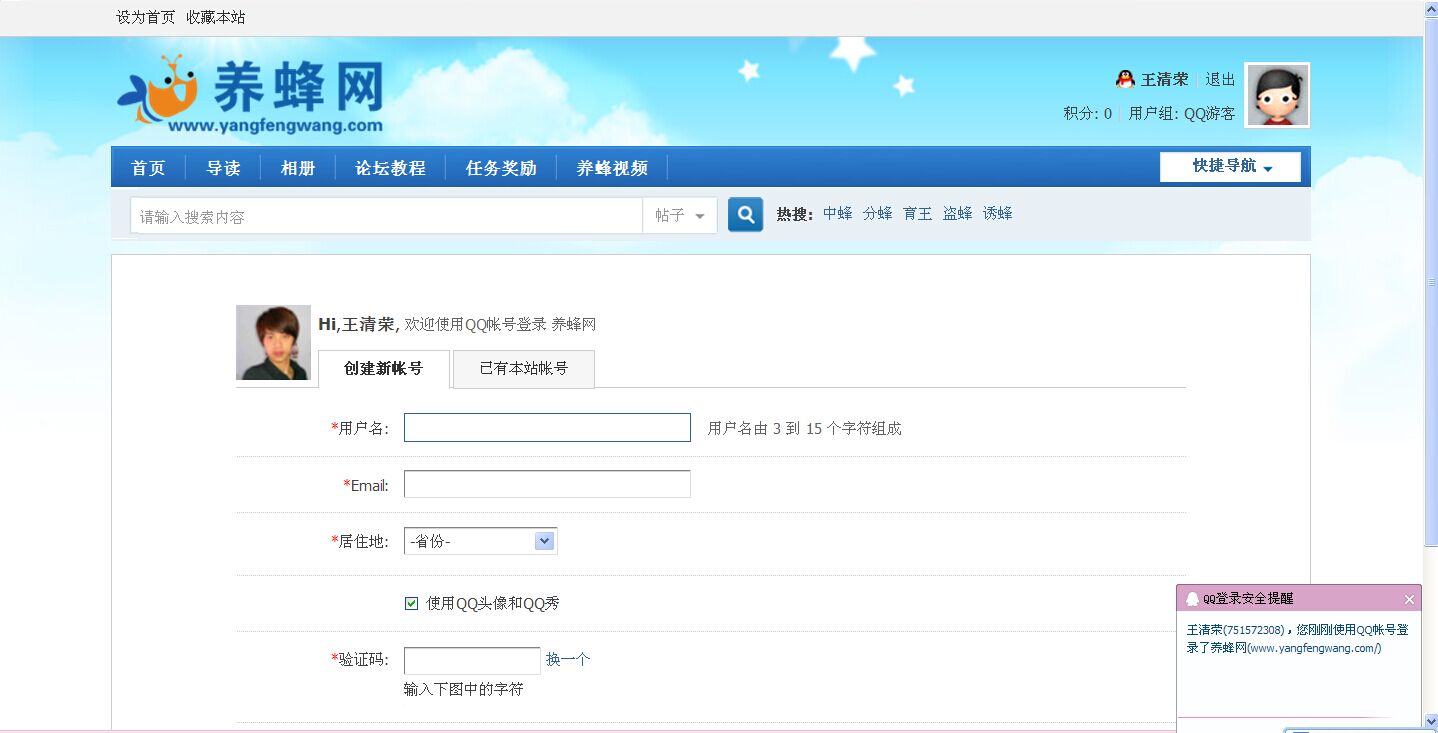
Task: Click the 请输入搜索内容 search box
Action: (387, 216)
